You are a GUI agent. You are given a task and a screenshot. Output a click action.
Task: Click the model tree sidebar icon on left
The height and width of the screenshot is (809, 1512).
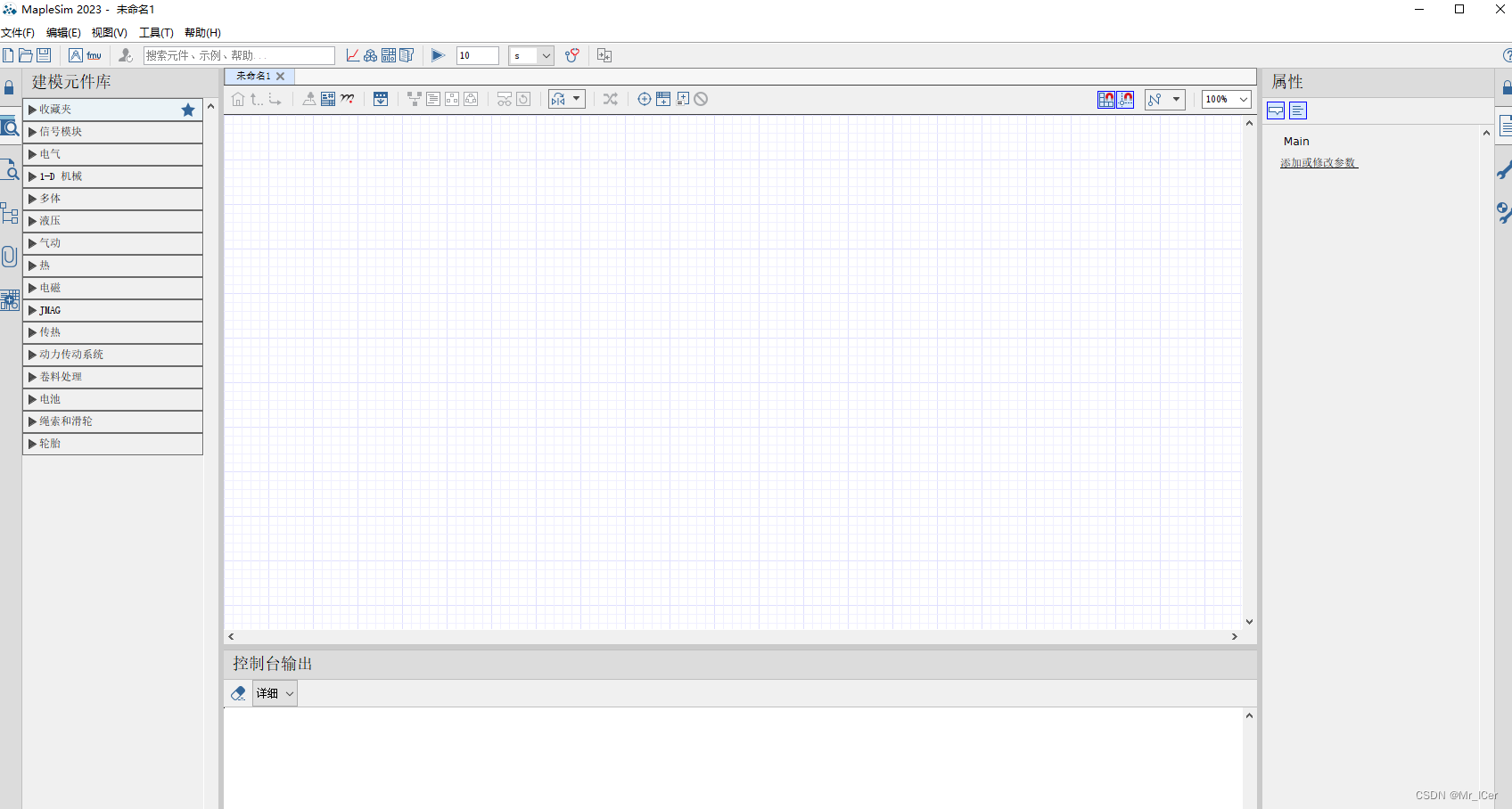tap(10, 214)
